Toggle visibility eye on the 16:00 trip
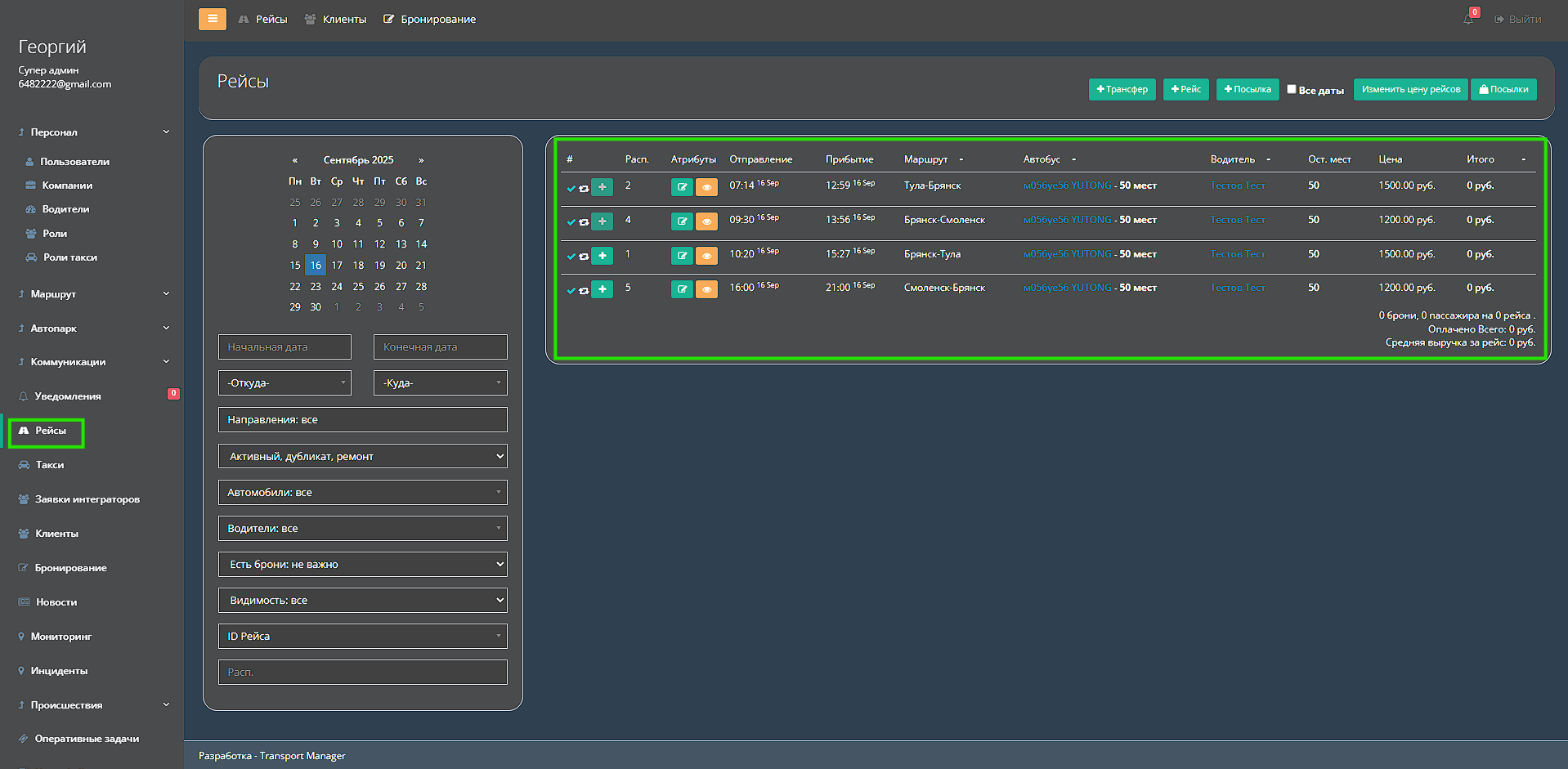This screenshot has height=769, width=1568. pos(706,289)
